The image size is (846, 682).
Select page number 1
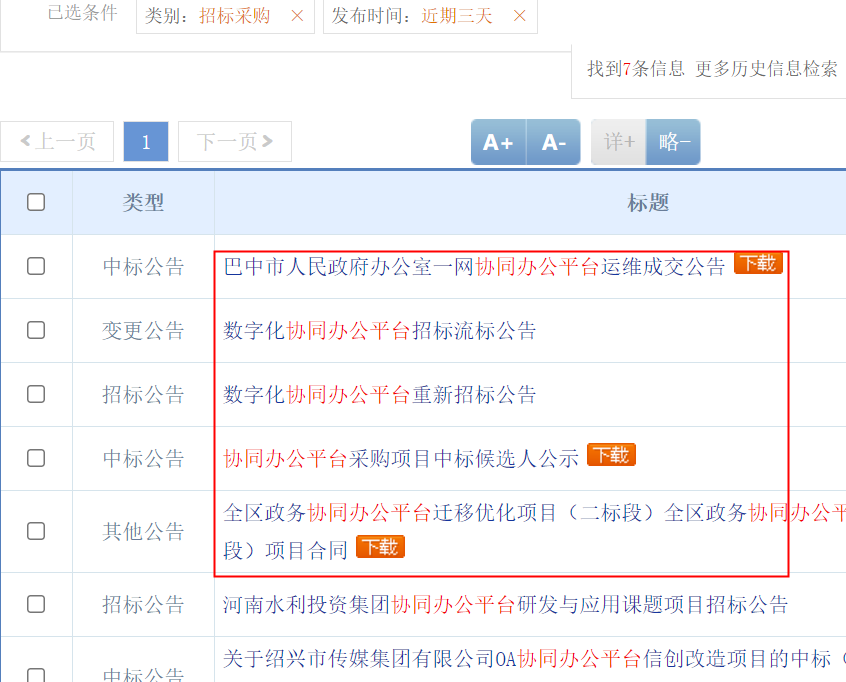coord(146,141)
